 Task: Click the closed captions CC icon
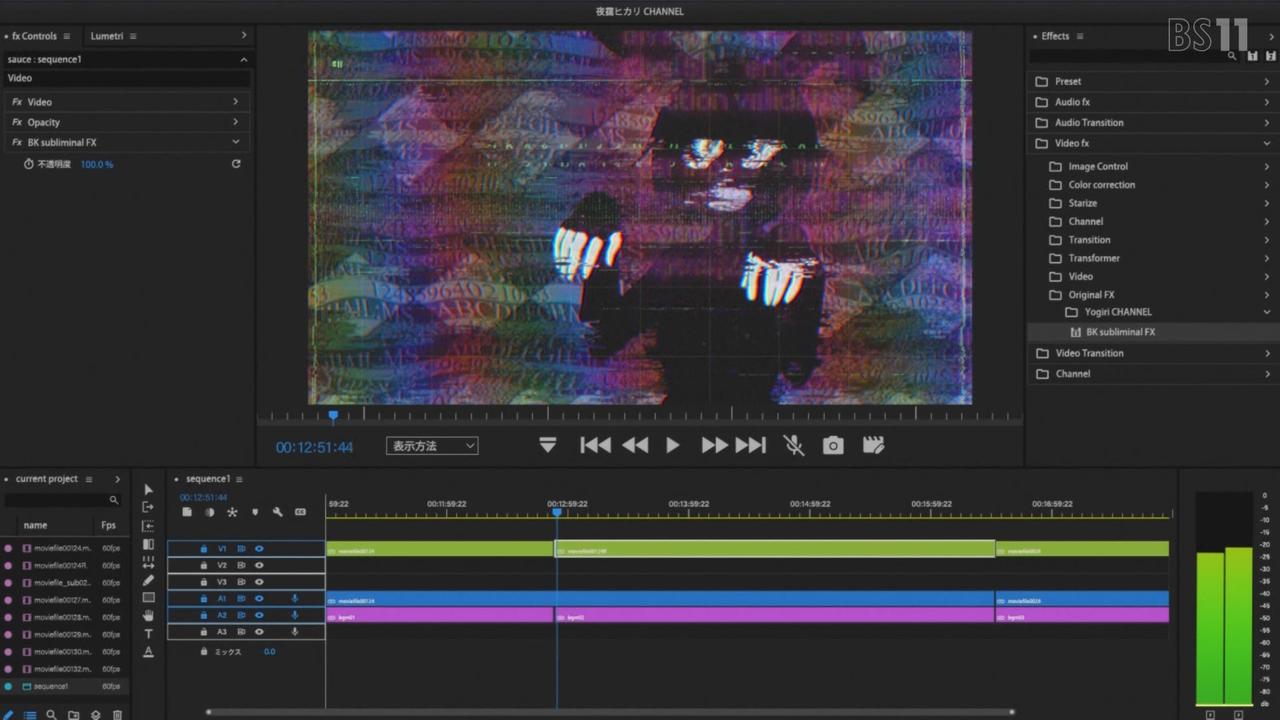tap(300, 512)
